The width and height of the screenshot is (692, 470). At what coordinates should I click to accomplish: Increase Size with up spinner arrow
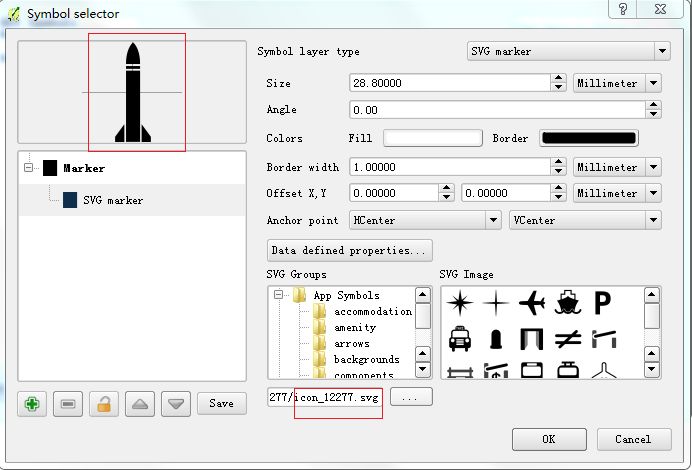(x=558, y=78)
